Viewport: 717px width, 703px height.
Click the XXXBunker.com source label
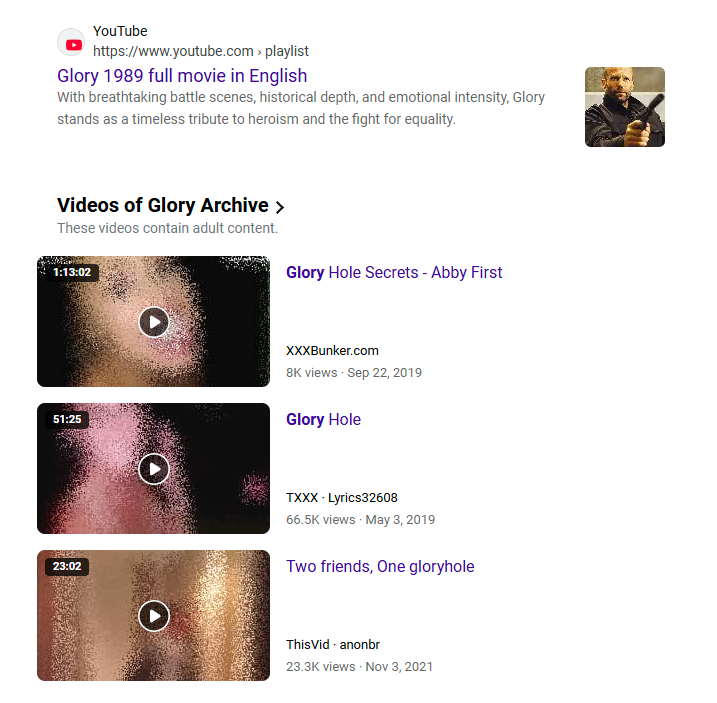coord(332,351)
